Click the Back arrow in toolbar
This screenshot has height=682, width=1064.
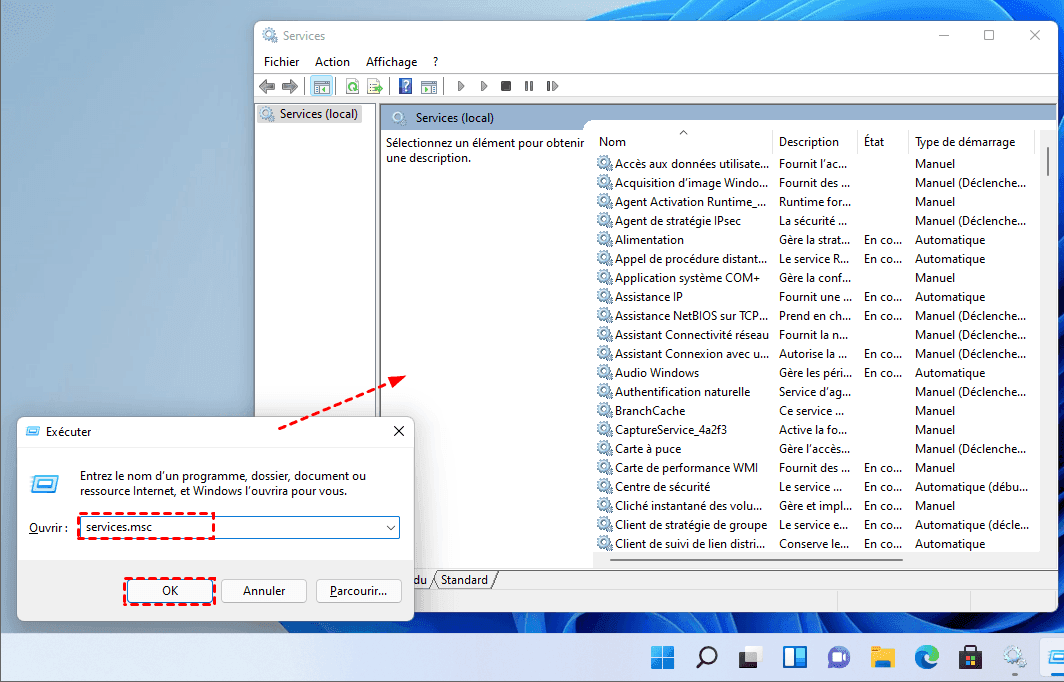[268, 87]
